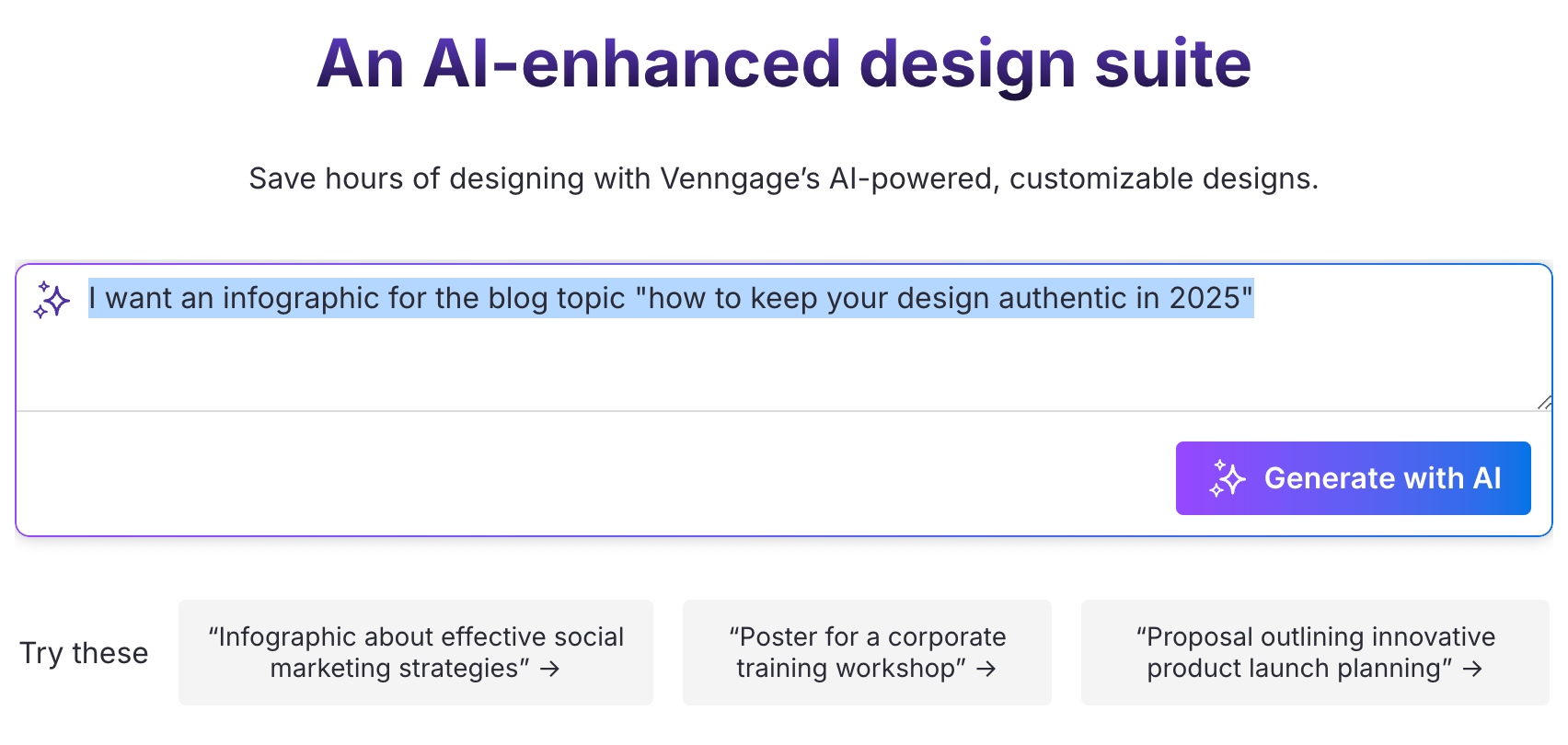Click the highlighted prompt text to deselect it
Viewport: 1568px width, 745px height.
click(x=644, y=298)
